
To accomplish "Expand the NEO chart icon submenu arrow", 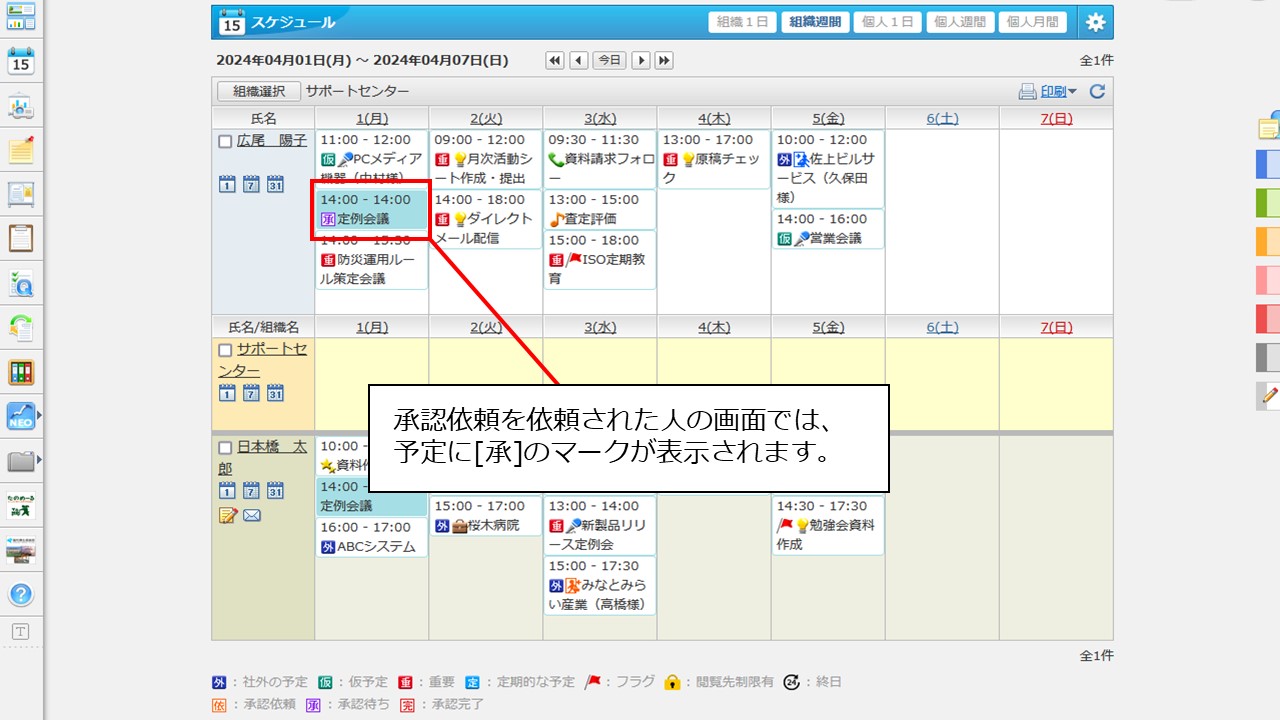I will [x=39, y=415].
